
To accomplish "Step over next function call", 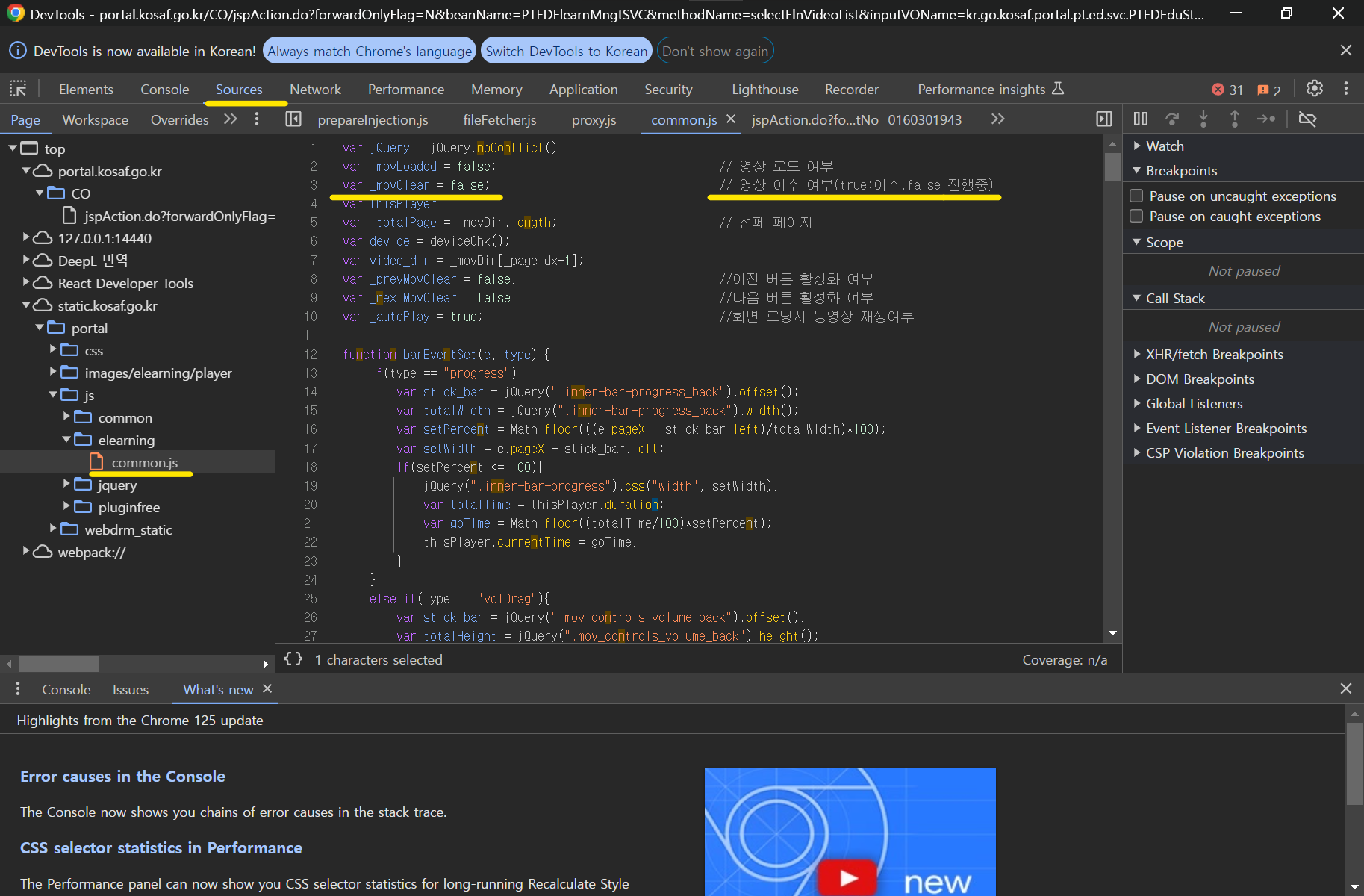I will [1172, 119].
